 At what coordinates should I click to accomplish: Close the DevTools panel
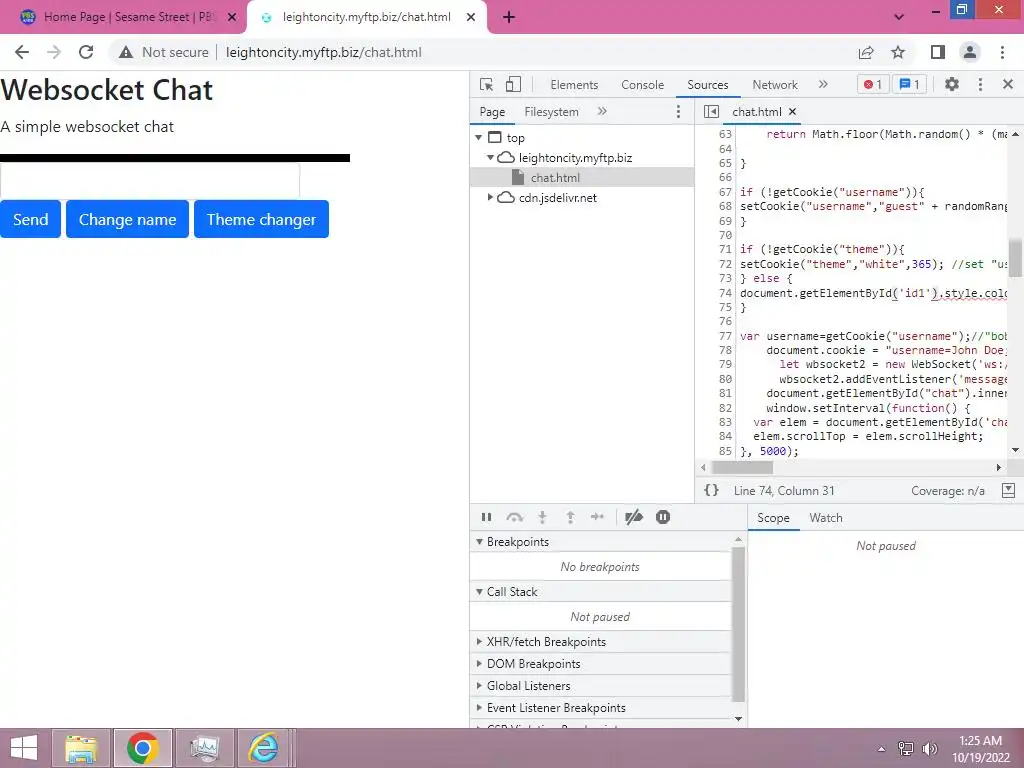coord(1008,84)
